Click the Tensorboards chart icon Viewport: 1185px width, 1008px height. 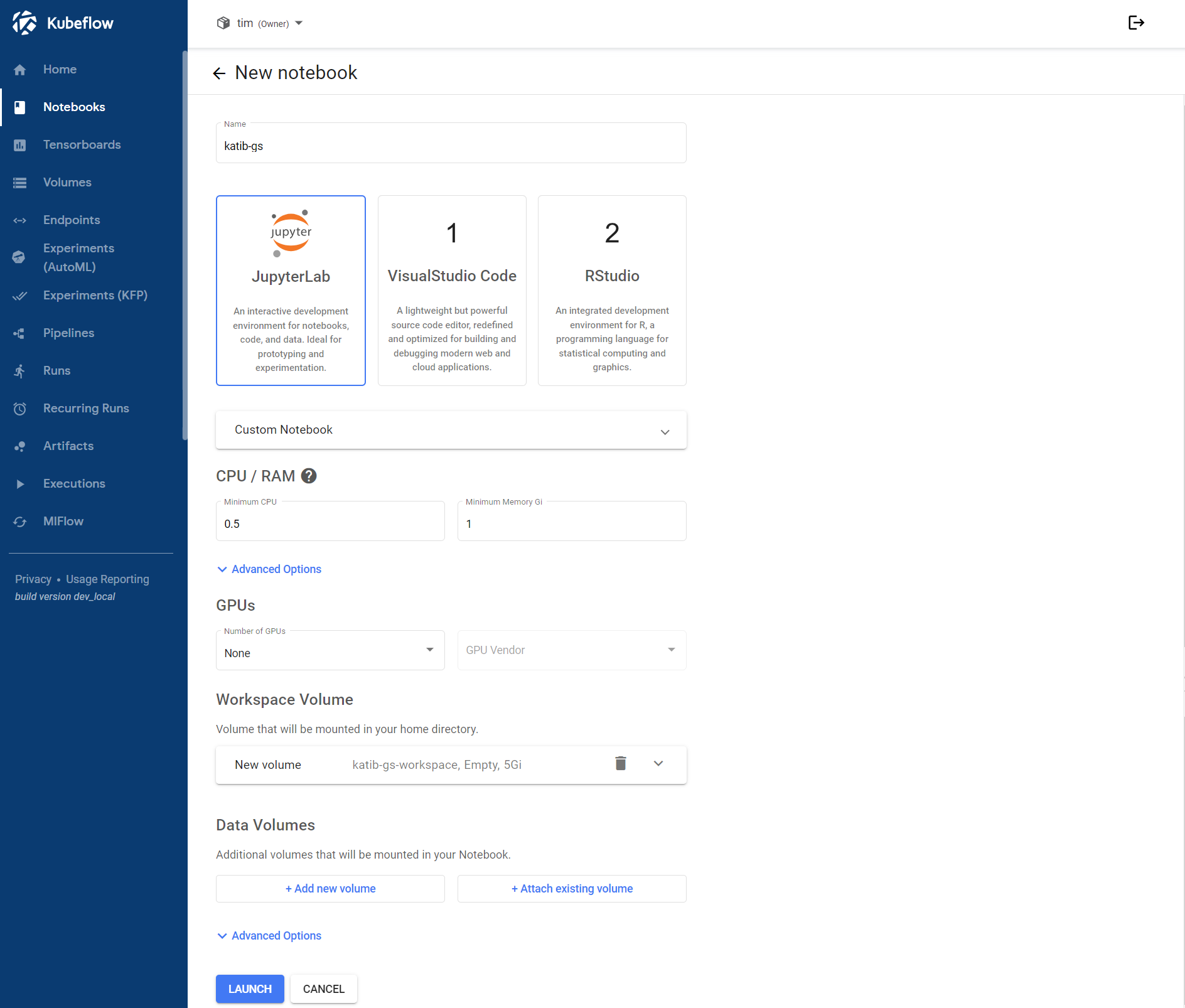click(x=20, y=145)
